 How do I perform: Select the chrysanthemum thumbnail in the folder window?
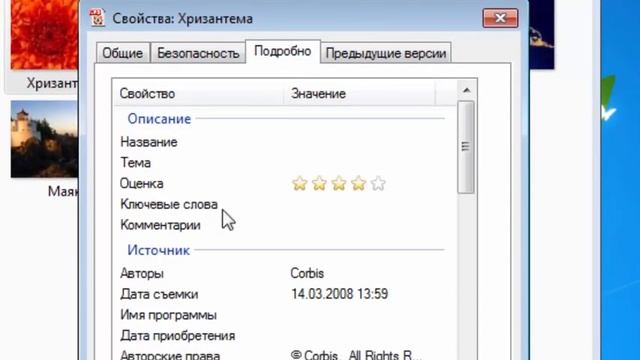tap(44, 35)
